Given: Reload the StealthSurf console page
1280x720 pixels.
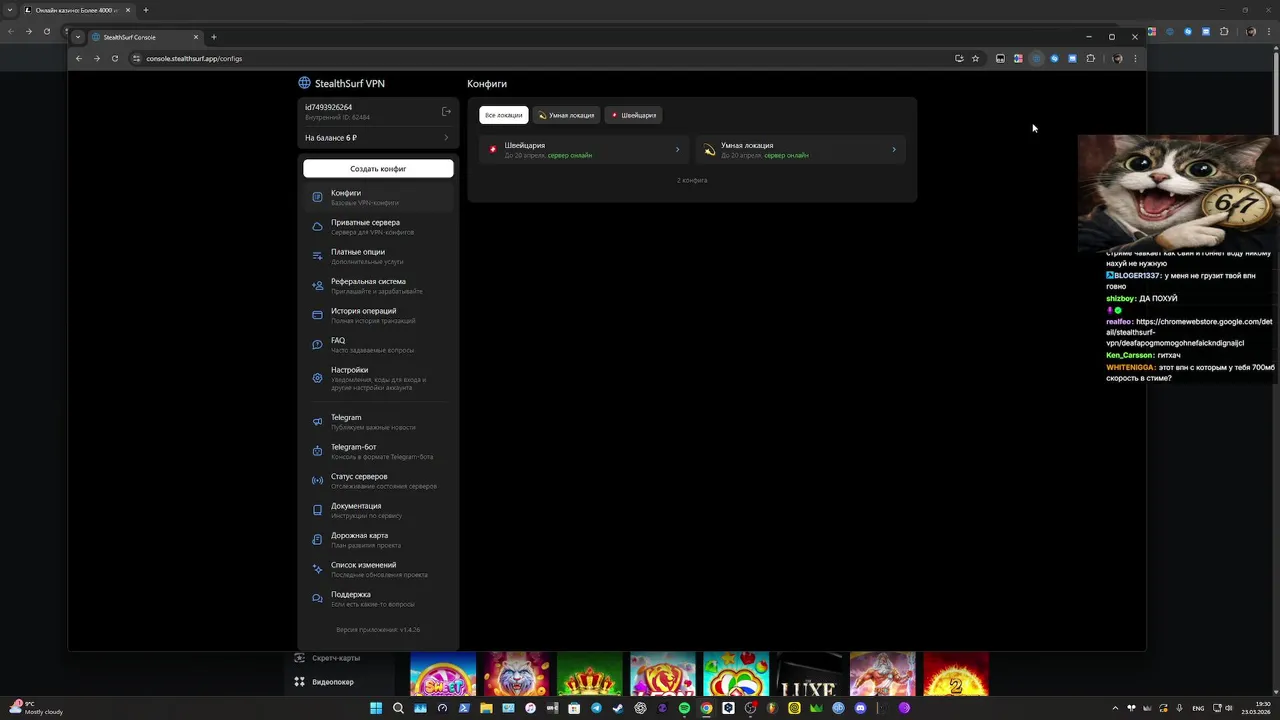Looking at the screenshot, I should click(115, 58).
